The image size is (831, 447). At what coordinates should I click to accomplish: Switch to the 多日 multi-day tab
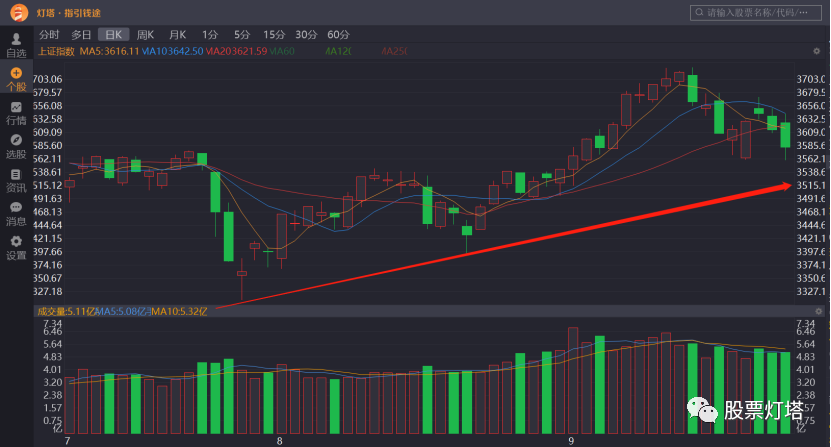[x=81, y=34]
